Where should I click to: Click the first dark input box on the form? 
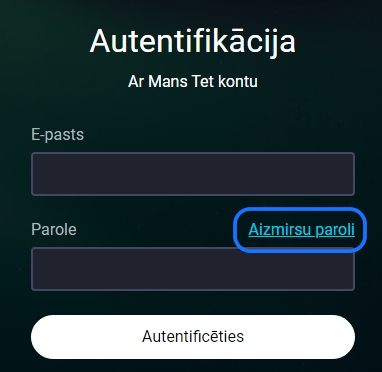click(x=193, y=174)
